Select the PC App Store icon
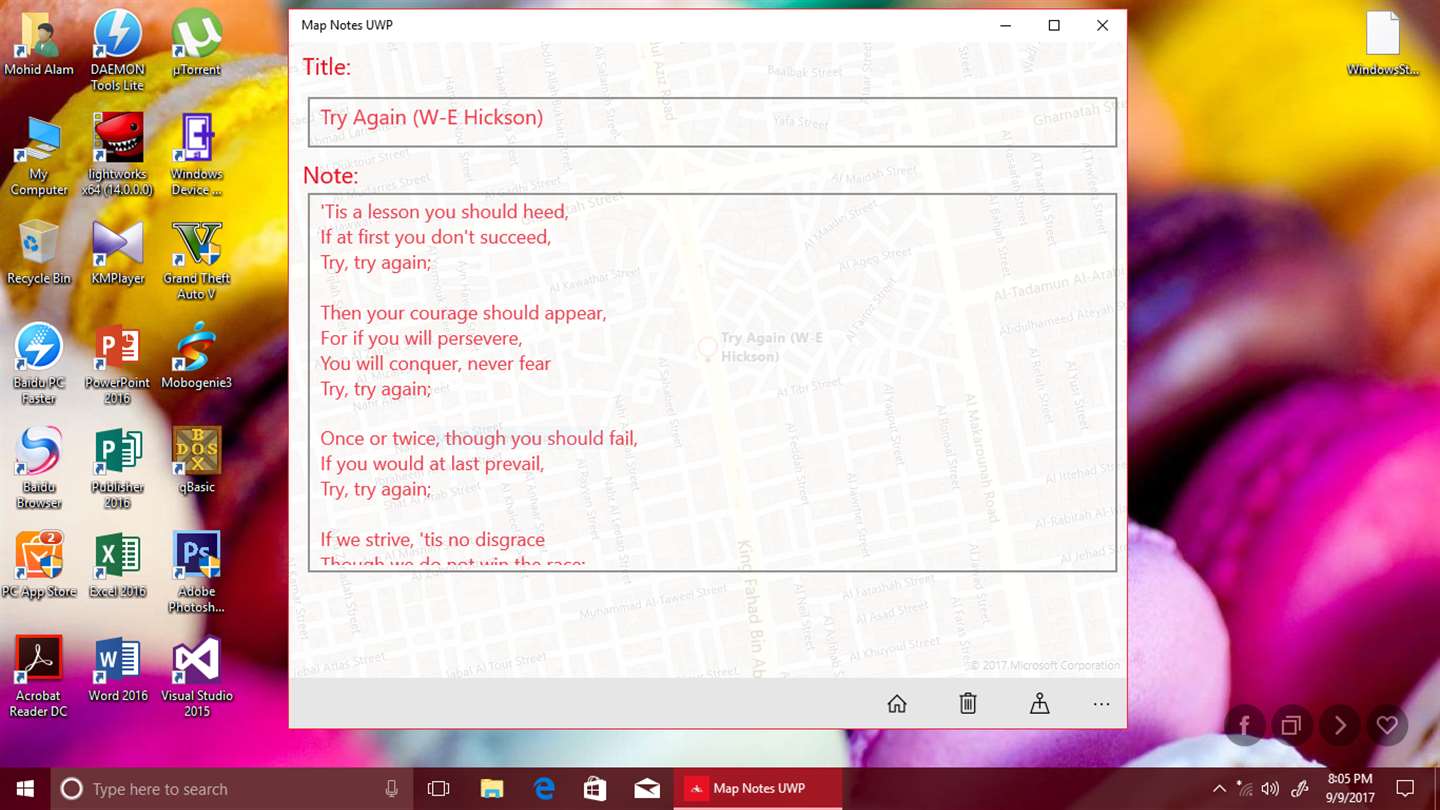The height and width of the screenshot is (810, 1440). (39, 566)
